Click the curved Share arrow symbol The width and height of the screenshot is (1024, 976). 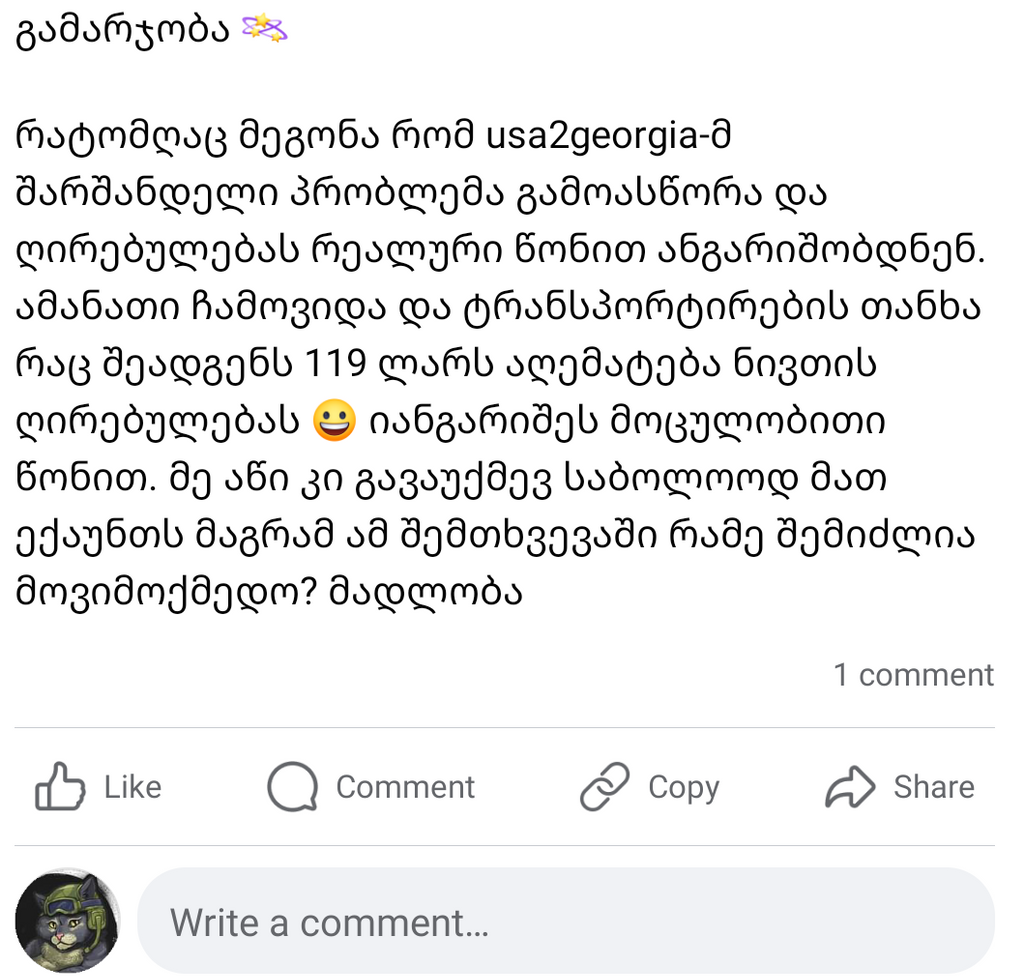(852, 787)
